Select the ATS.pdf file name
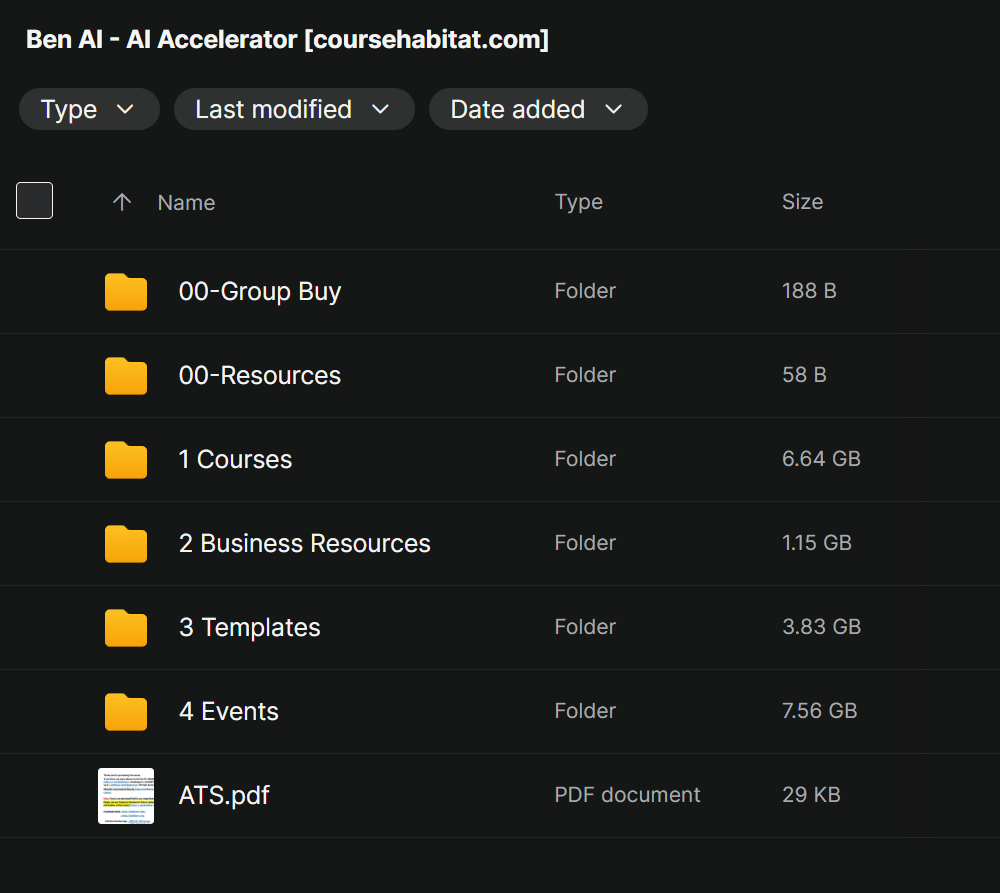1000x893 pixels. (x=224, y=796)
